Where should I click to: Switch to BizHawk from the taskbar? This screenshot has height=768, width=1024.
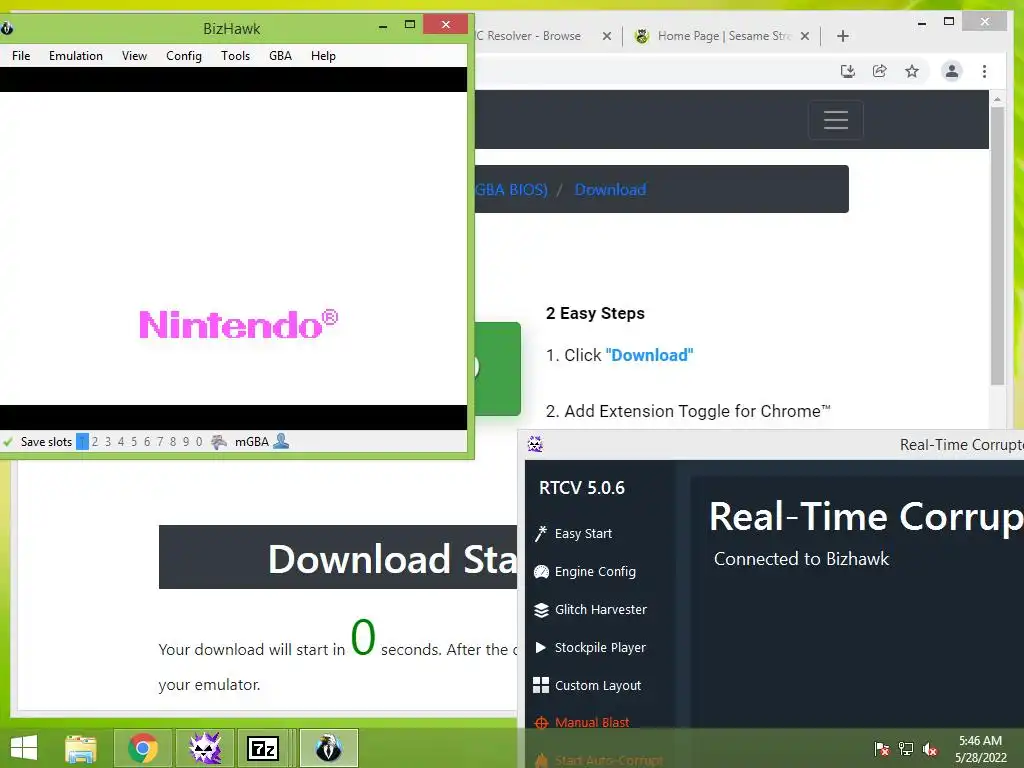click(328, 748)
